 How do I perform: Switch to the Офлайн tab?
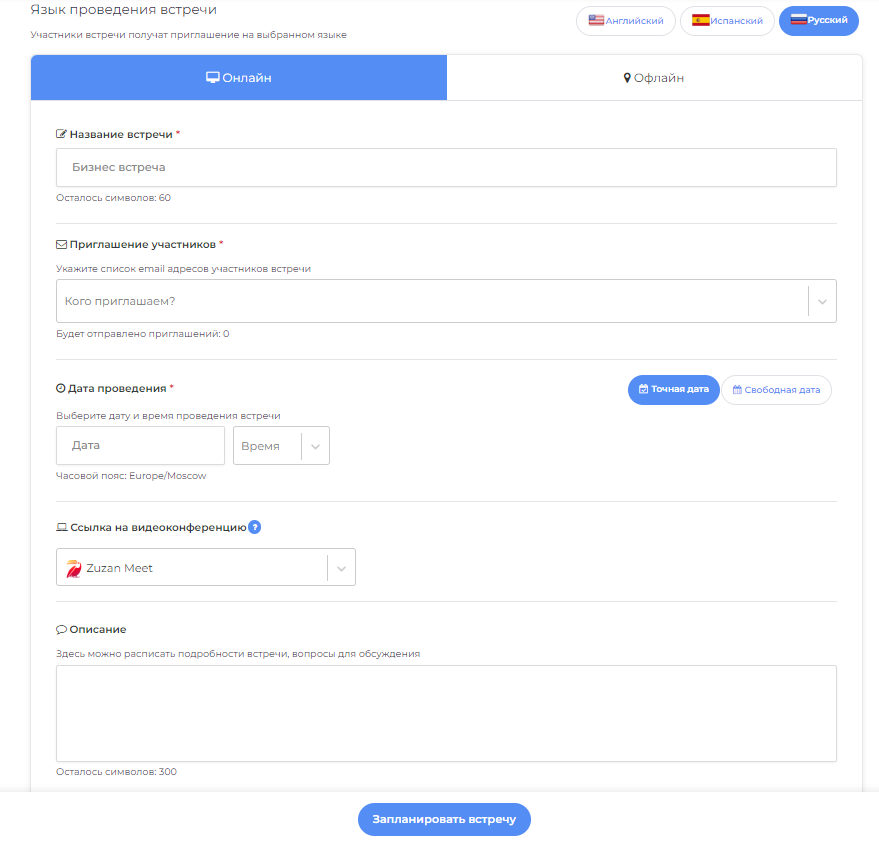click(654, 78)
